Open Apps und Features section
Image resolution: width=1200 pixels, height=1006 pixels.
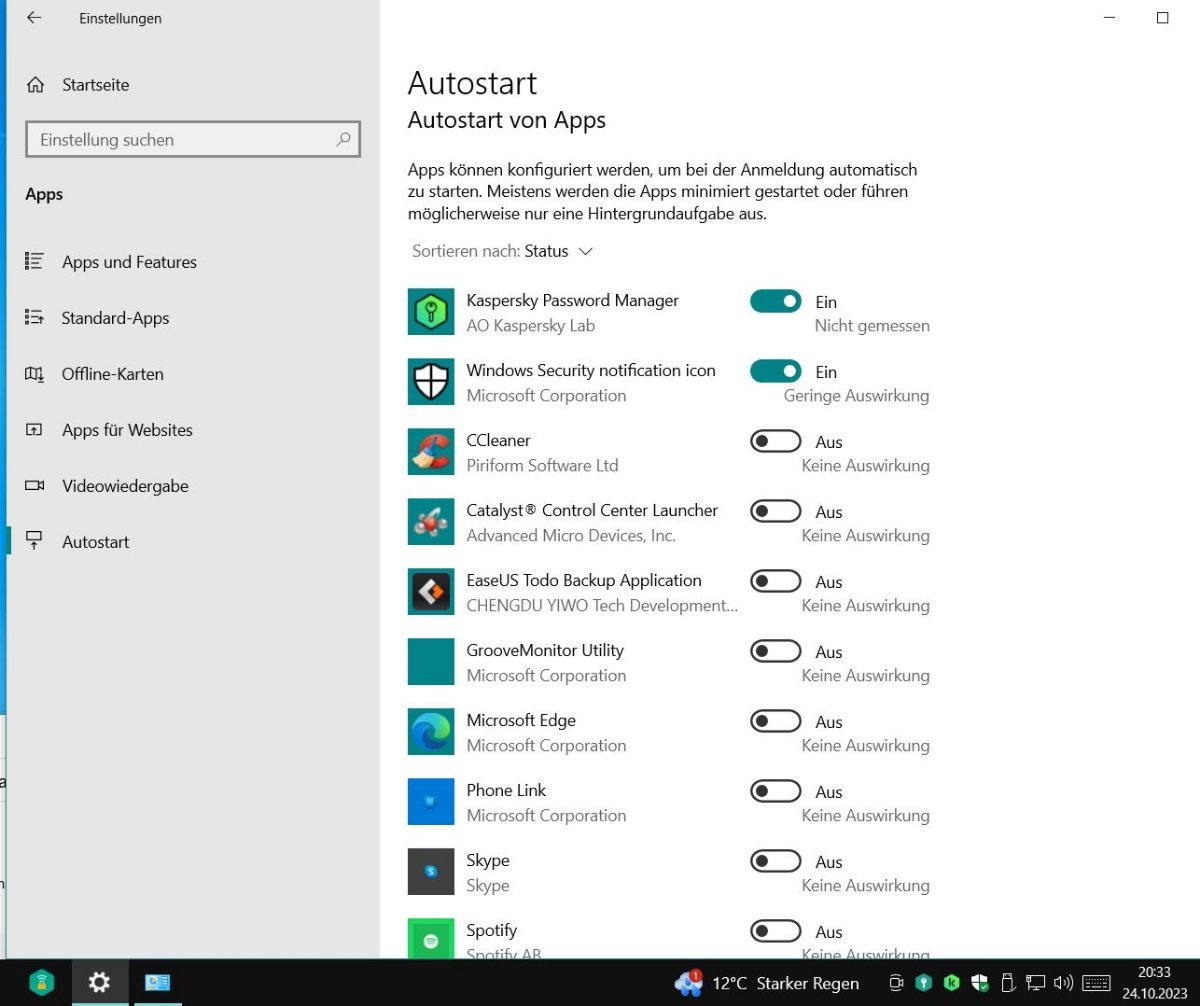[x=129, y=262]
